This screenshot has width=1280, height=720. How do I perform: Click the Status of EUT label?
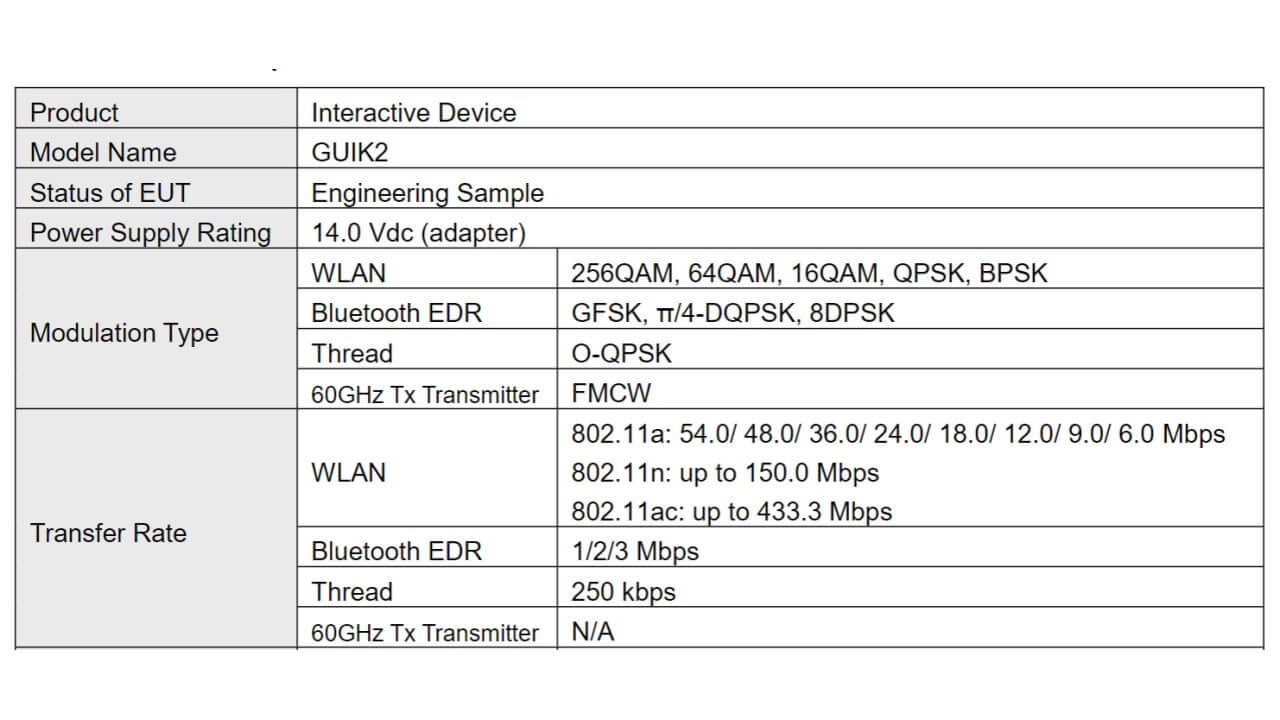110,192
